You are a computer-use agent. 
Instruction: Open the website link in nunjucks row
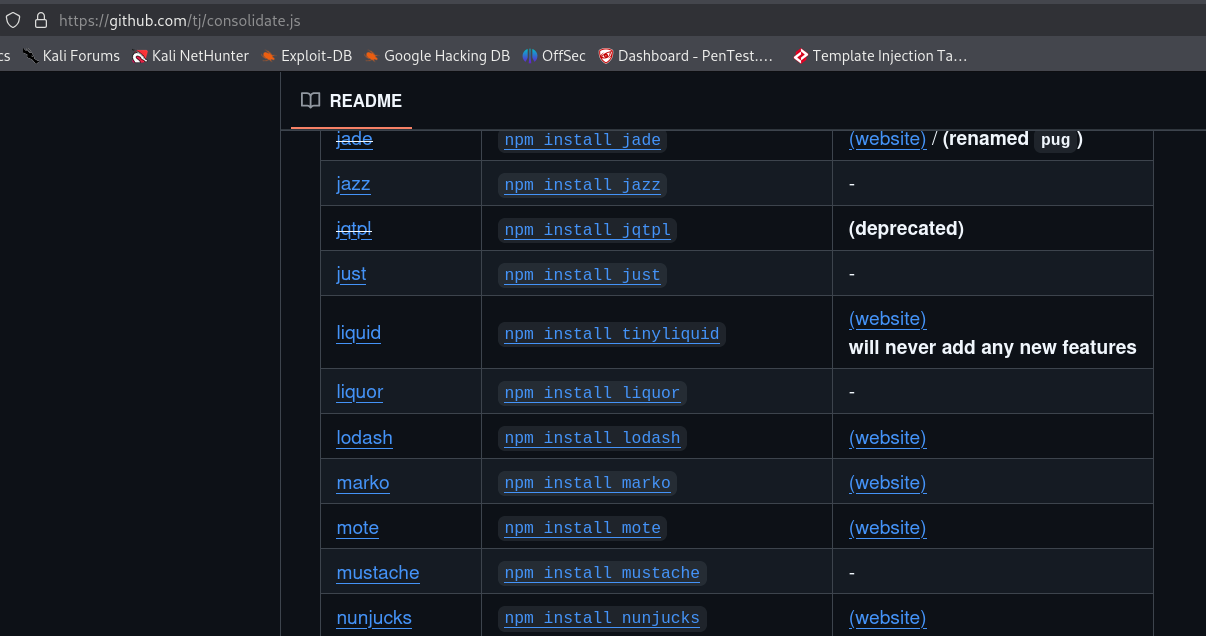click(x=887, y=618)
